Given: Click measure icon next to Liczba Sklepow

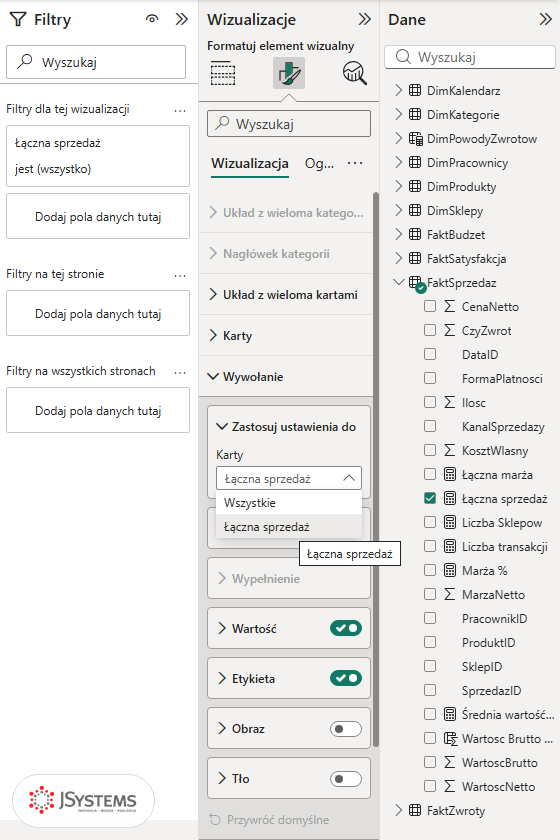Looking at the screenshot, I should coord(450,522).
